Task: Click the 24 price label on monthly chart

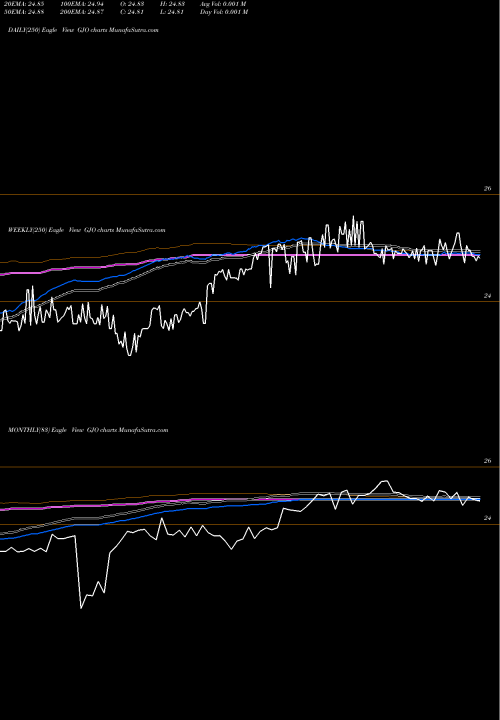Action: click(x=488, y=518)
